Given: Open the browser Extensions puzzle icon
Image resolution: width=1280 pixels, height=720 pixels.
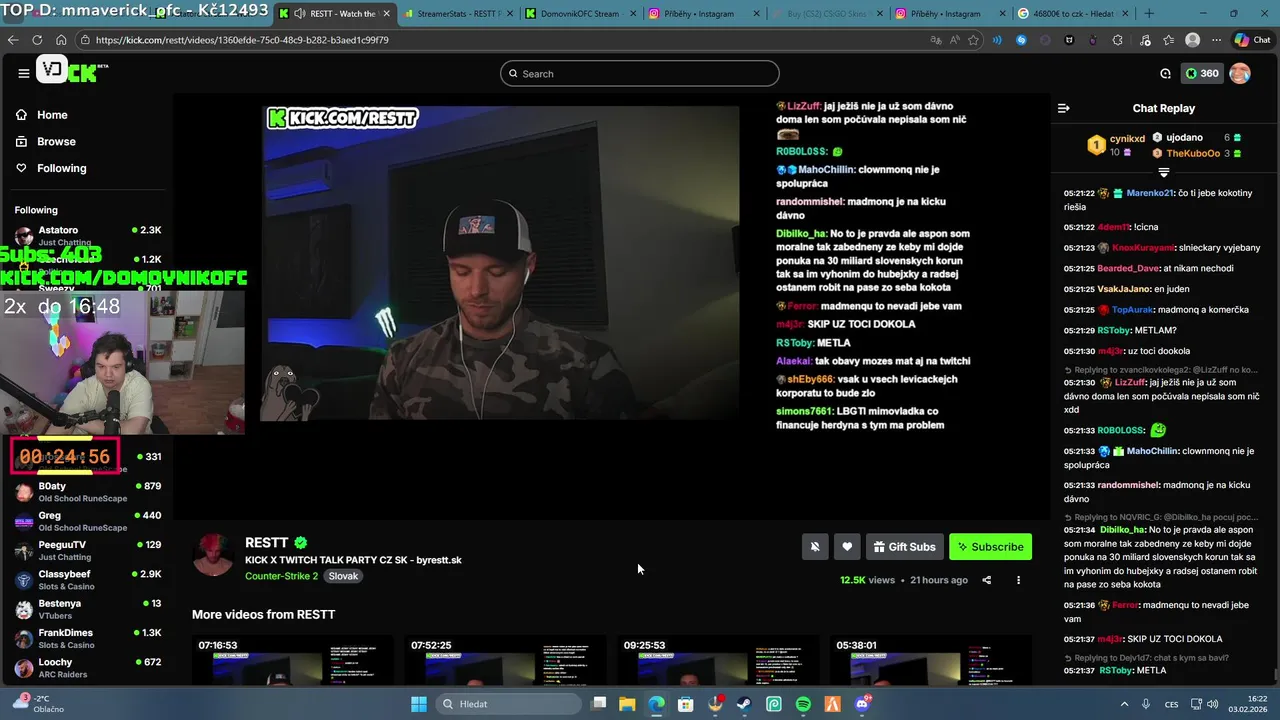Looking at the screenshot, I should [1117, 40].
